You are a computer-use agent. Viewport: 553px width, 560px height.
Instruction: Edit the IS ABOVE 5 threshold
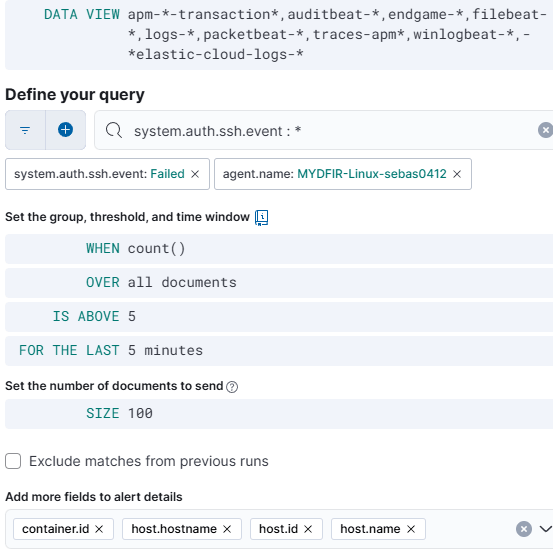point(279,316)
